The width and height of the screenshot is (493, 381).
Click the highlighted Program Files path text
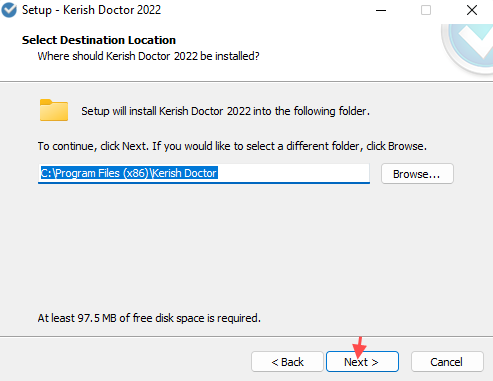(x=129, y=173)
